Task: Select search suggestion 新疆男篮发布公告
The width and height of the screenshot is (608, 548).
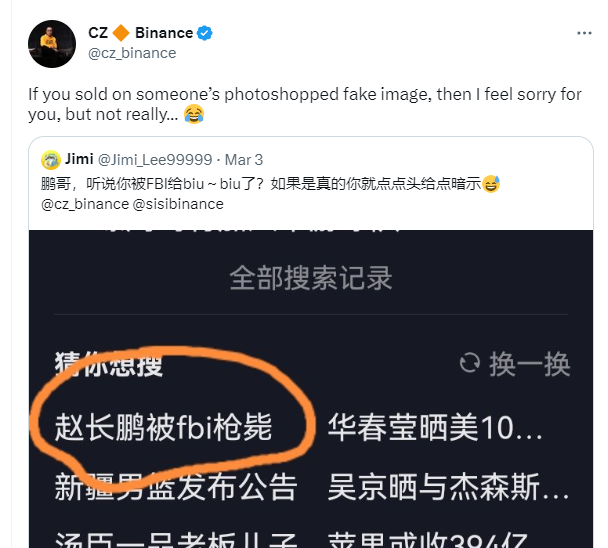Action: (176, 486)
